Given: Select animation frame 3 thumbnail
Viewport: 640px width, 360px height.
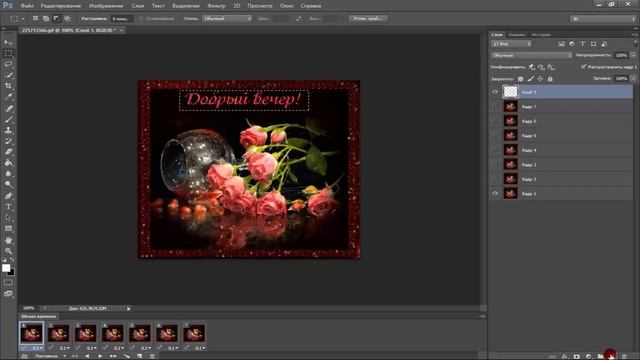Looking at the screenshot, I should coord(86,333).
